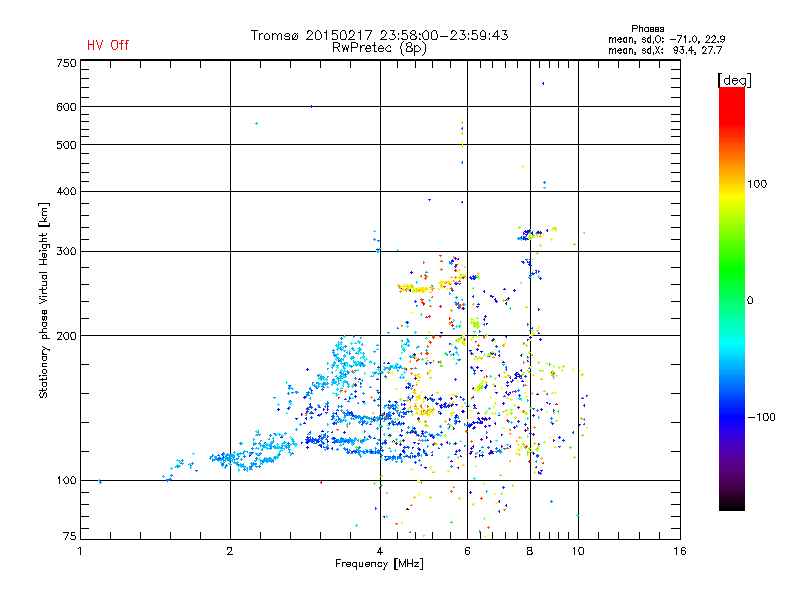Click the blue echo cluster near 8 MHz, 320 km
This screenshot has height=600, width=800.
point(530,235)
